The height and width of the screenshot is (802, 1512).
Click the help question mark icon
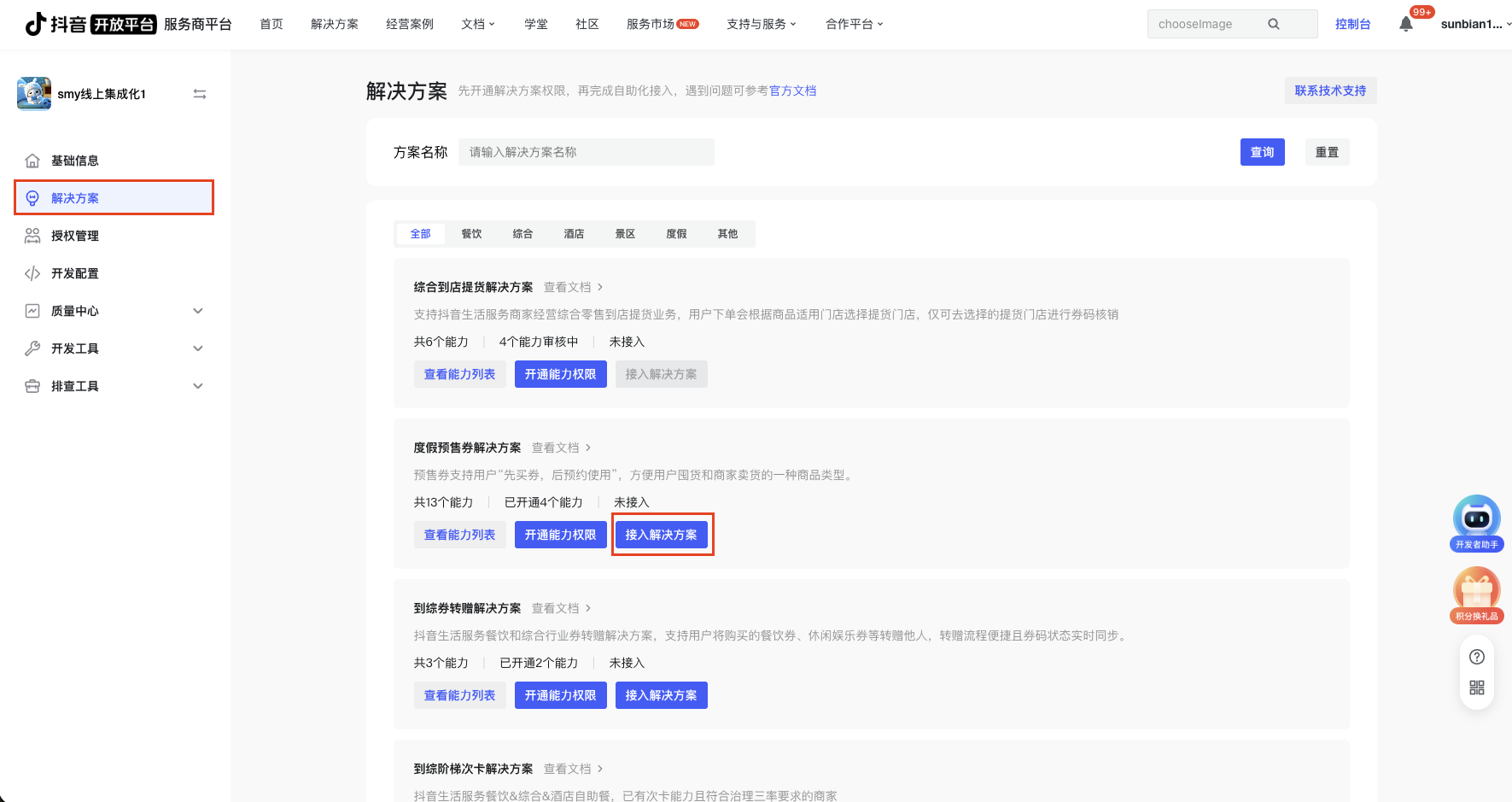pos(1476,657)
